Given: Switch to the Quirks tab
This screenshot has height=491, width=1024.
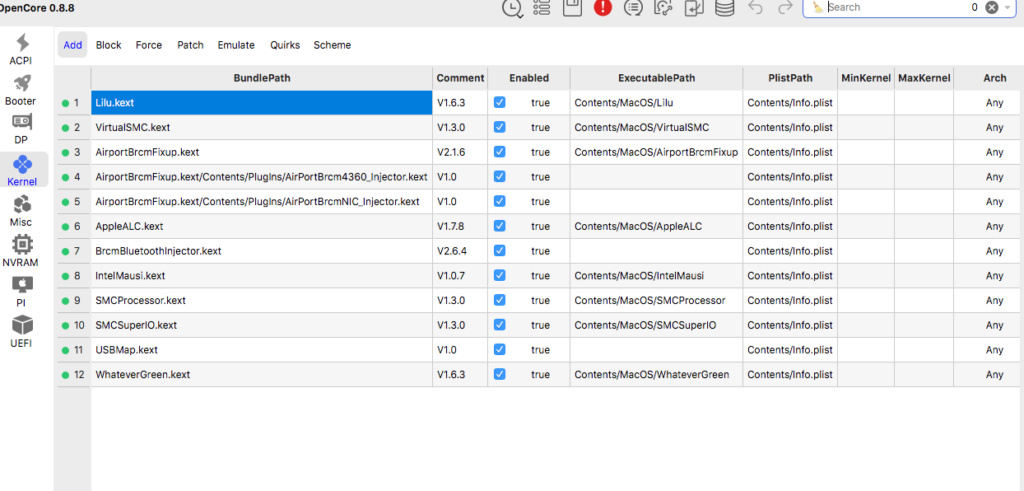Looking at the screenshot, I should click(285, 45).
